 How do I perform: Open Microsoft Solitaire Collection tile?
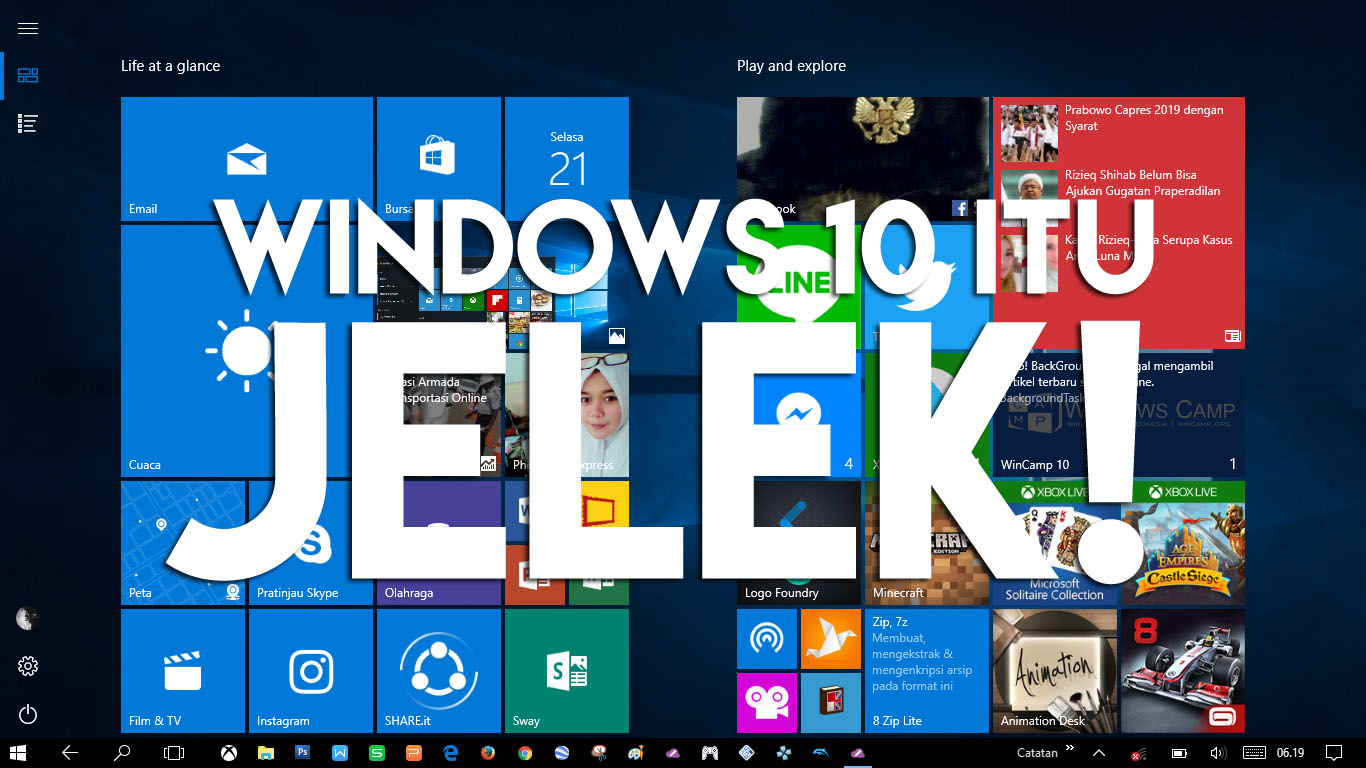1055,543
